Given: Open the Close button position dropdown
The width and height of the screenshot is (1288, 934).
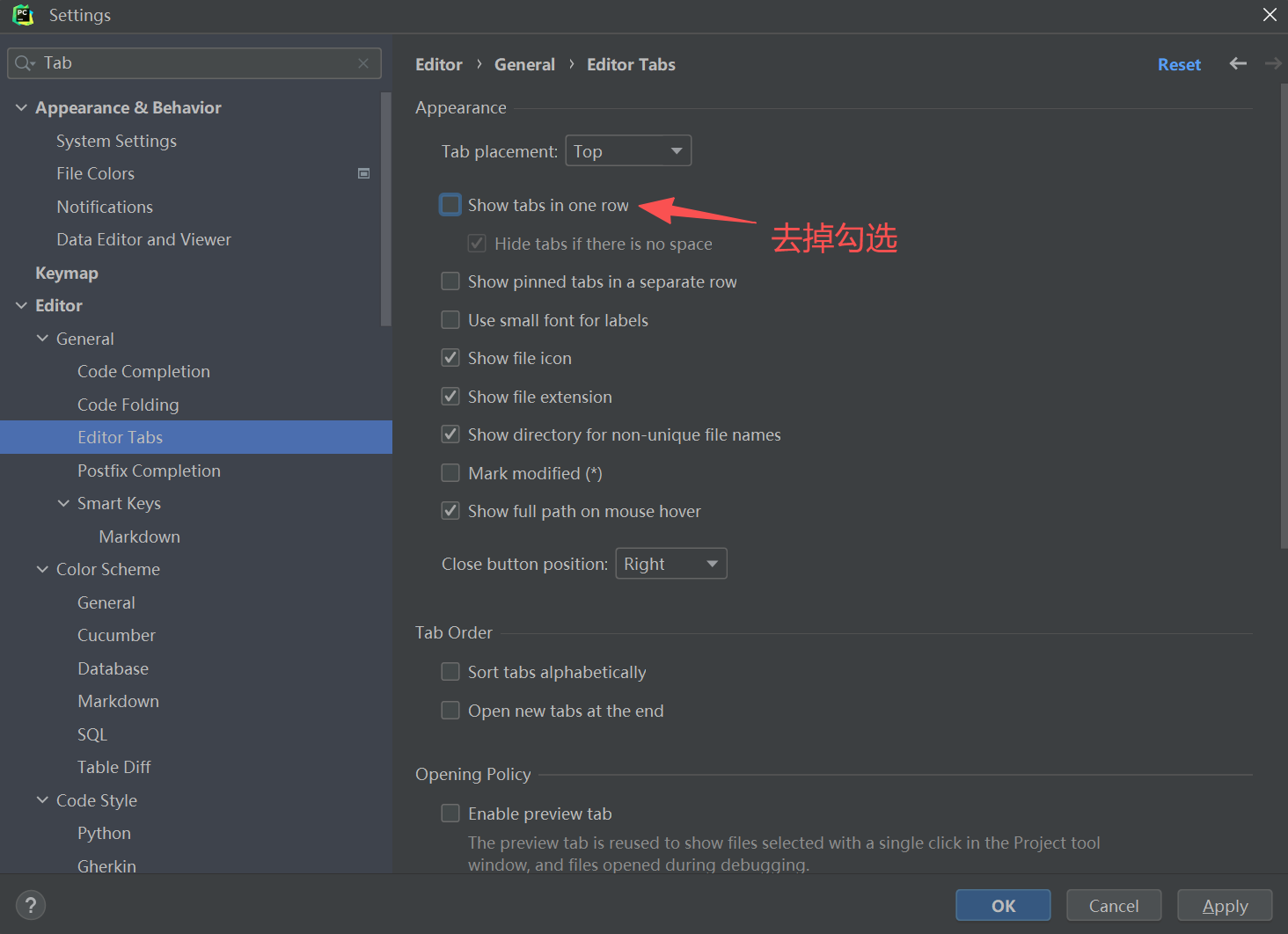Looking at the screenshot, I should [671, 564].
